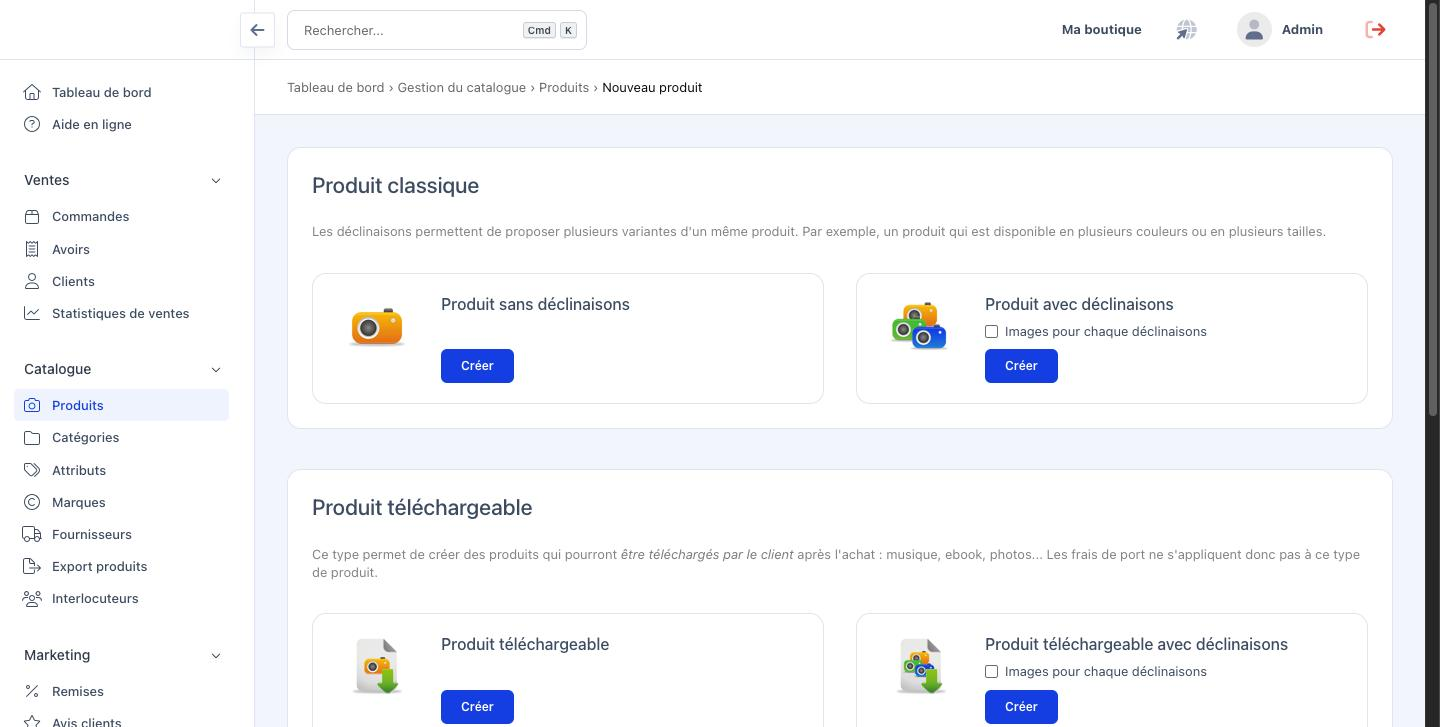Click the Catégories folder icon
1440x727 pixels.
point(32,438)
